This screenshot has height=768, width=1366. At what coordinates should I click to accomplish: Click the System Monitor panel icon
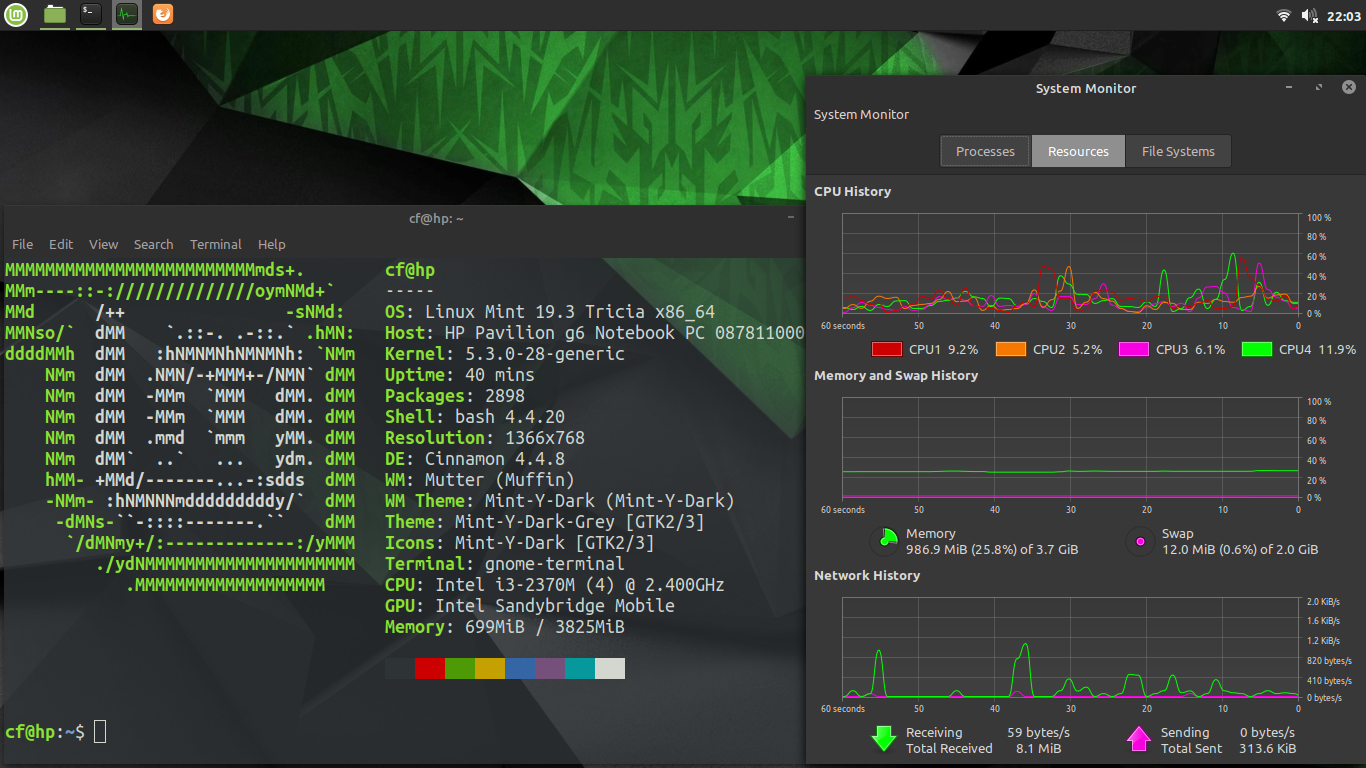coord(126,14)
